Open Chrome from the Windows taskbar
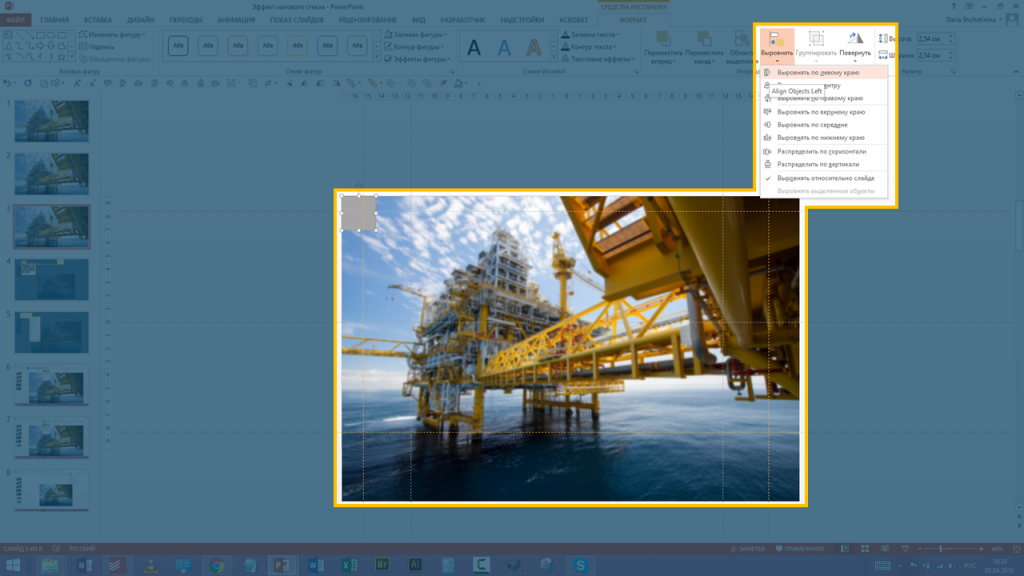Image resolution: width=1024 pixels, height=576 pixels. [216, 565]
